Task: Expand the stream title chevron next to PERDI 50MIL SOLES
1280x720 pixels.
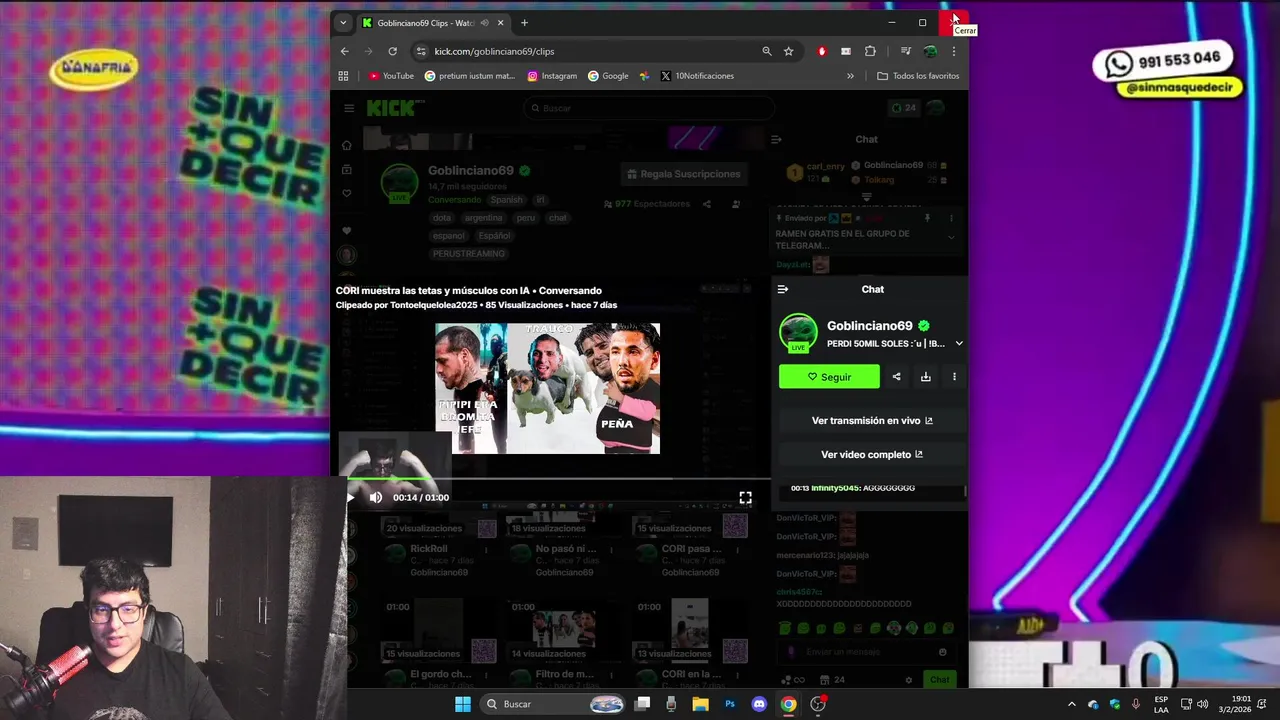Action: click(959, 343)
